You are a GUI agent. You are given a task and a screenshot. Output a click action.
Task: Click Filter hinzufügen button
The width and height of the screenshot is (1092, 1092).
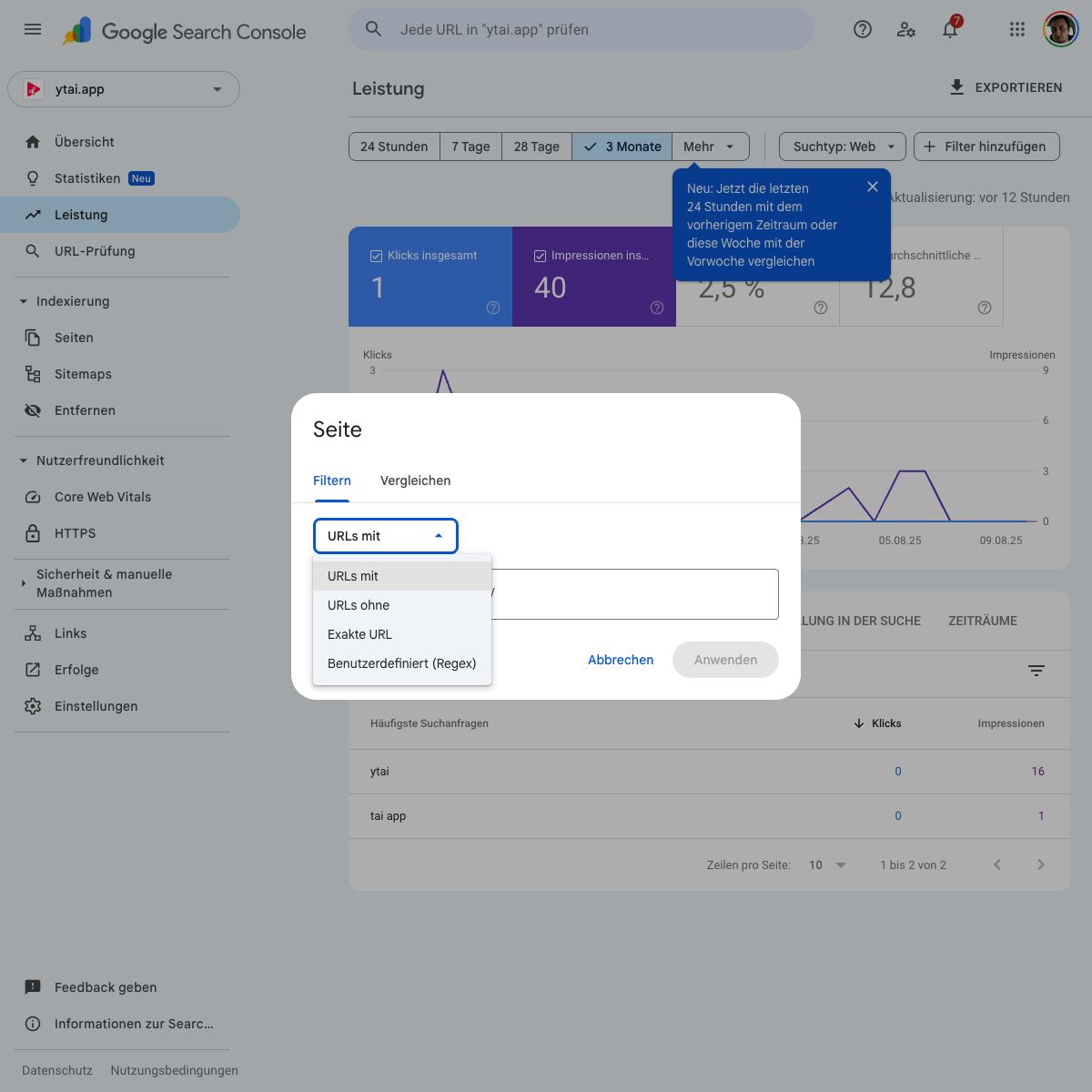[986, 147]
